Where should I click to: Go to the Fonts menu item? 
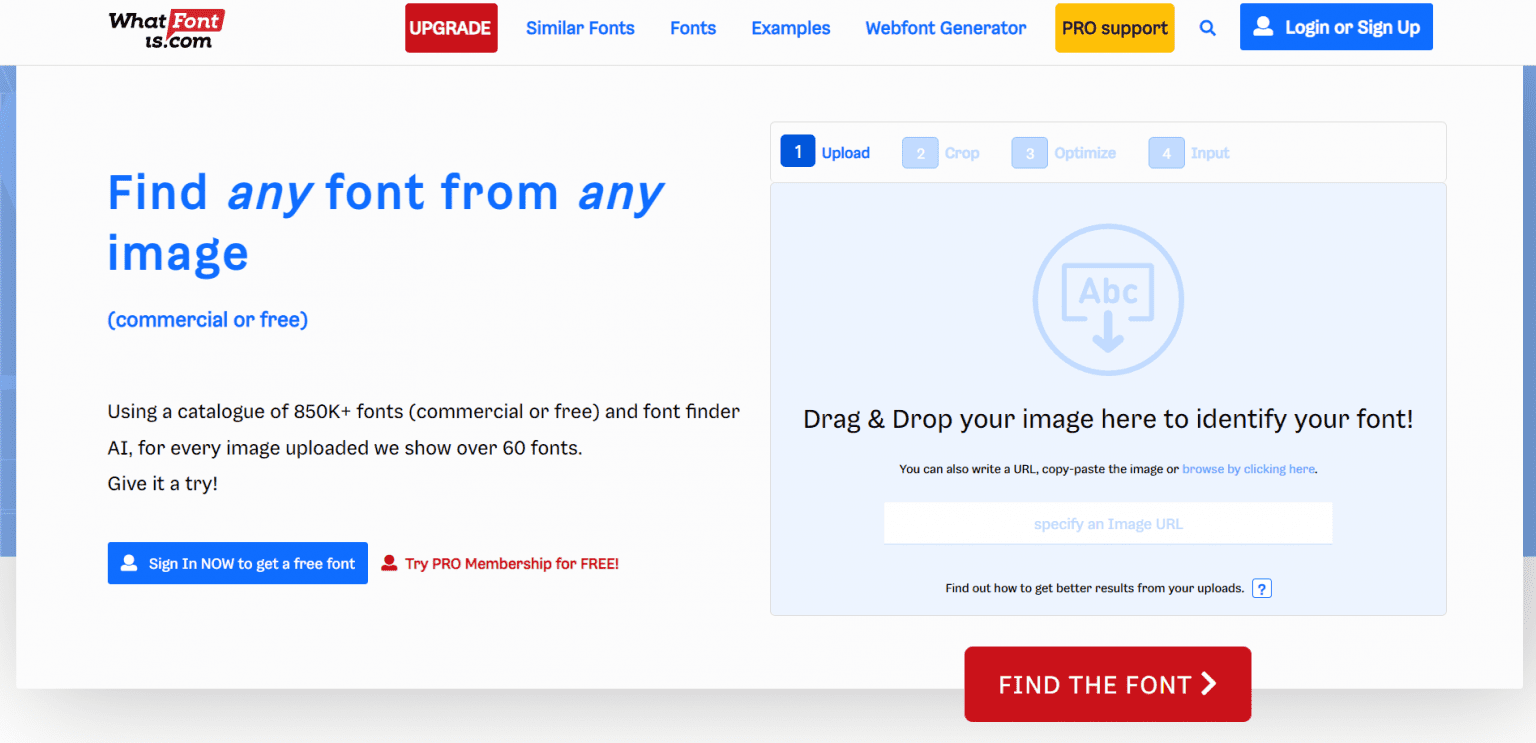coord(693,28)
